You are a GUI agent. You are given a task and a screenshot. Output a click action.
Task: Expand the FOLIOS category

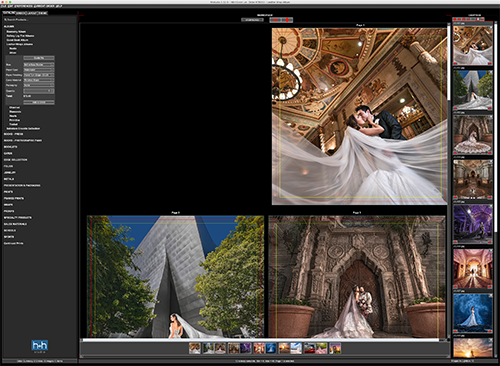(8, 166)
